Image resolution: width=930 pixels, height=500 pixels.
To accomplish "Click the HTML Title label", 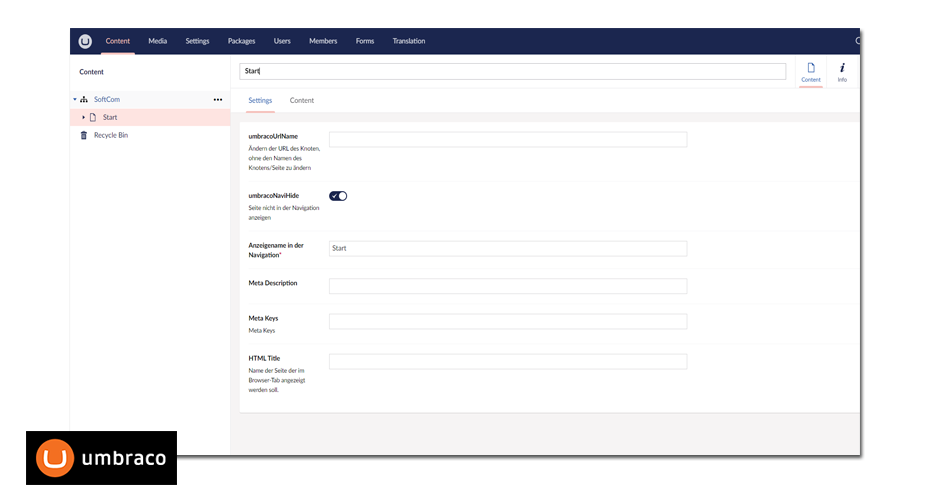I will click(264, 358).
